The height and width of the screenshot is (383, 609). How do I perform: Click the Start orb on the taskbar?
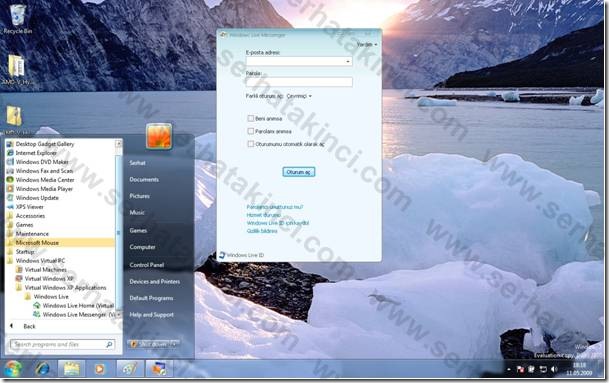[13, 368]
